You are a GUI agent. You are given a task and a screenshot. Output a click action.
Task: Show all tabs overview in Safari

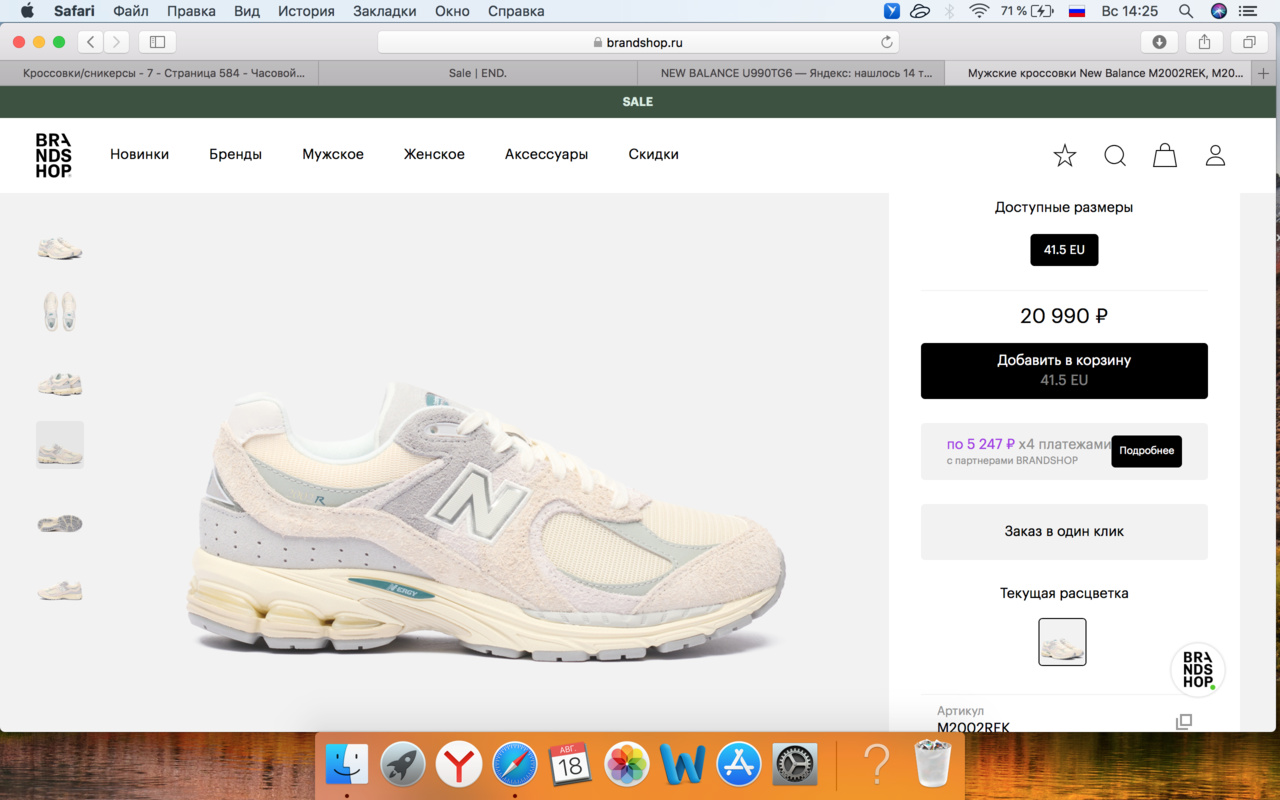pos(1249,42)
